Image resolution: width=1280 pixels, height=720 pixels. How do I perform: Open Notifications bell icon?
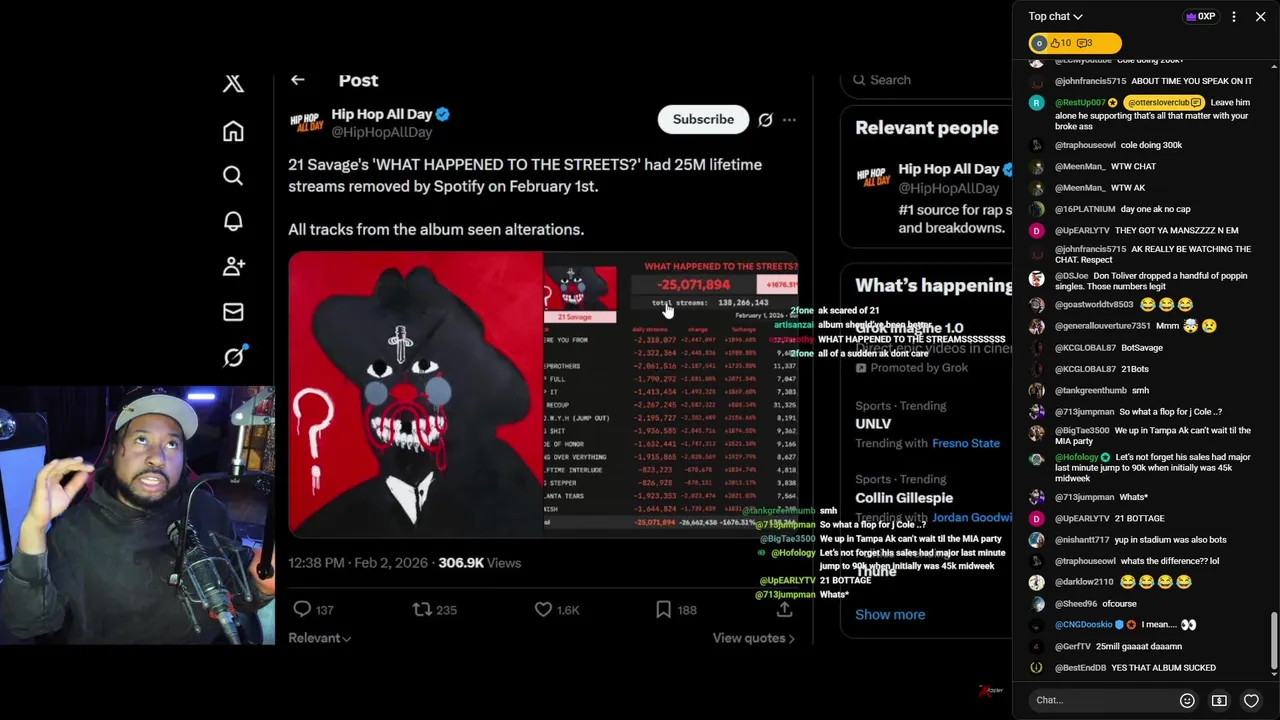tap(233, 221)
